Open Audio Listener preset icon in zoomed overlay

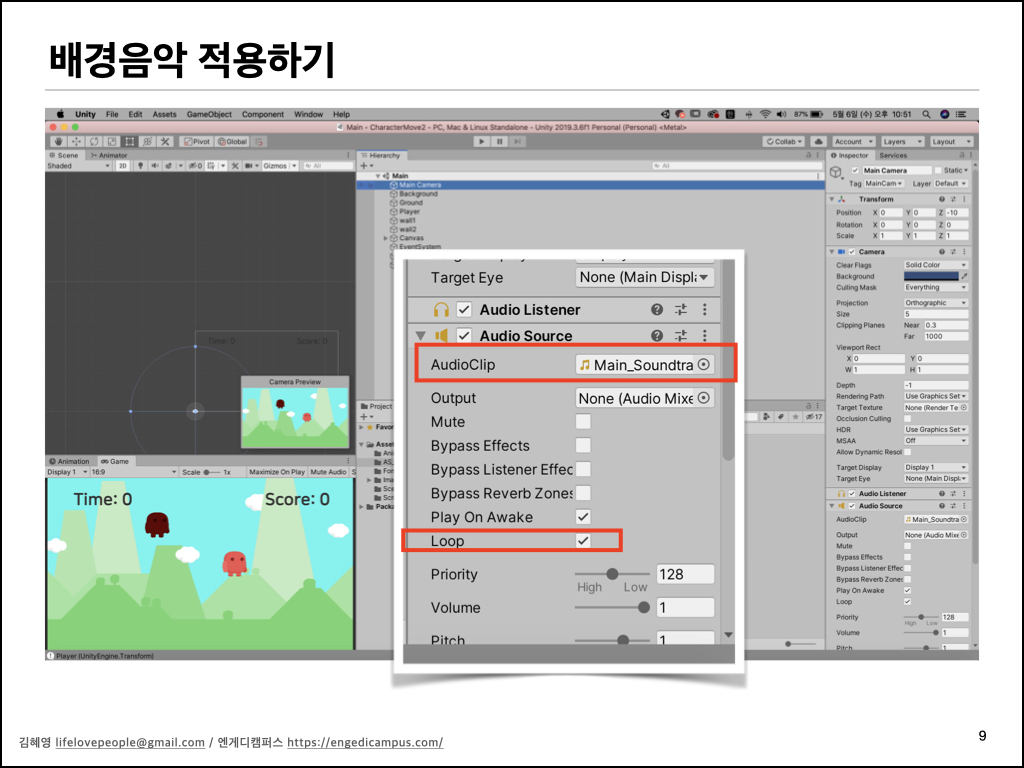(680, 310)
